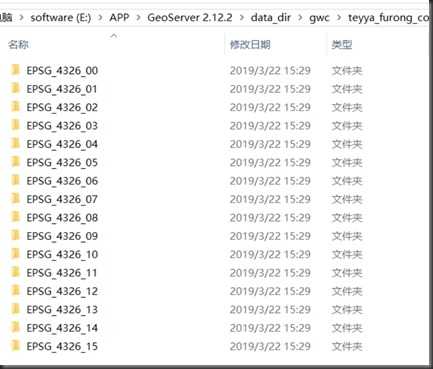Click folder icon of EPSG_4326_02

pos(15,107)
